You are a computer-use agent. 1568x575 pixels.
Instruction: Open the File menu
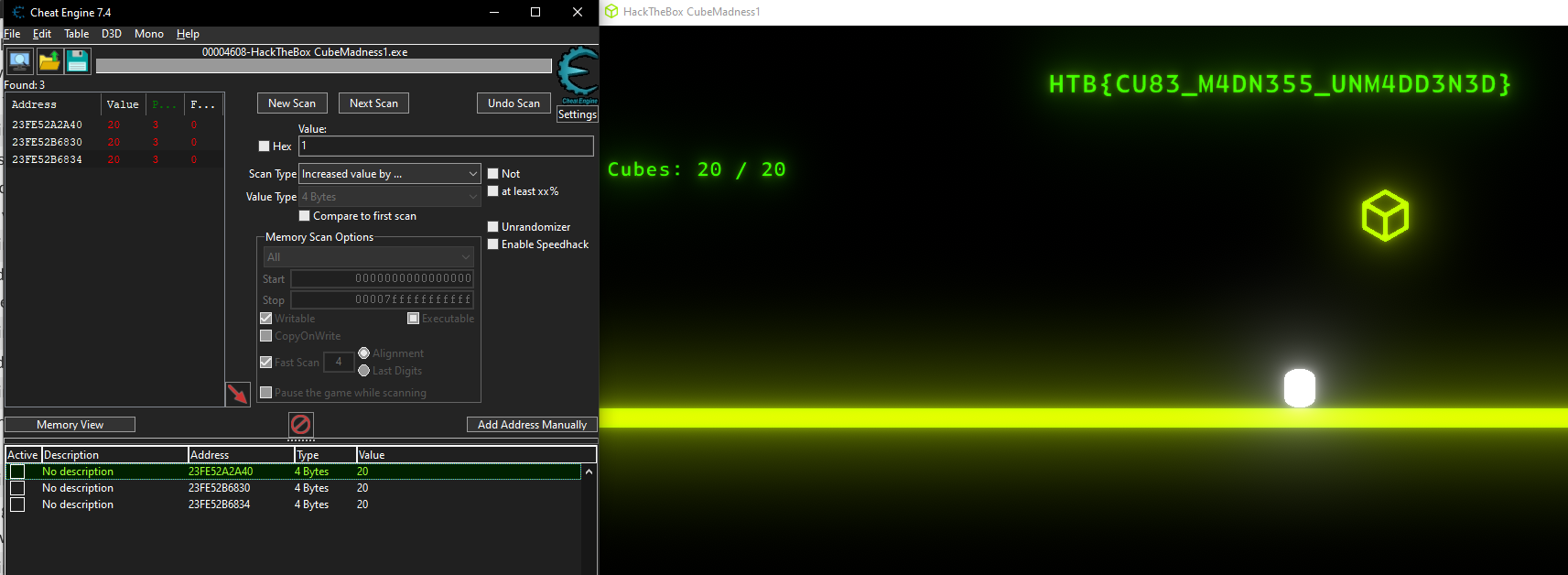coord(12,34)
